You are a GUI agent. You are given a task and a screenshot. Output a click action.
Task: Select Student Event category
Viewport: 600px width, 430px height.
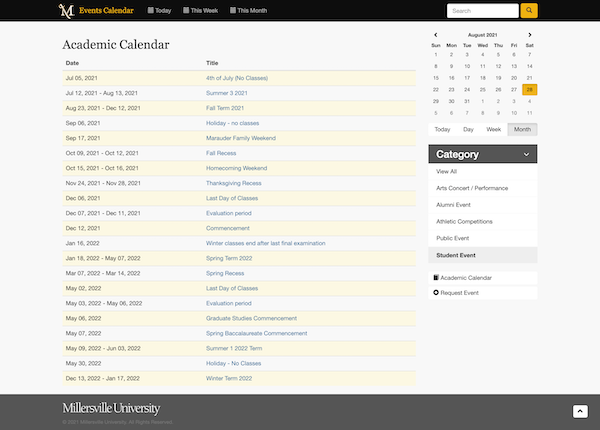tap(483, 255)
